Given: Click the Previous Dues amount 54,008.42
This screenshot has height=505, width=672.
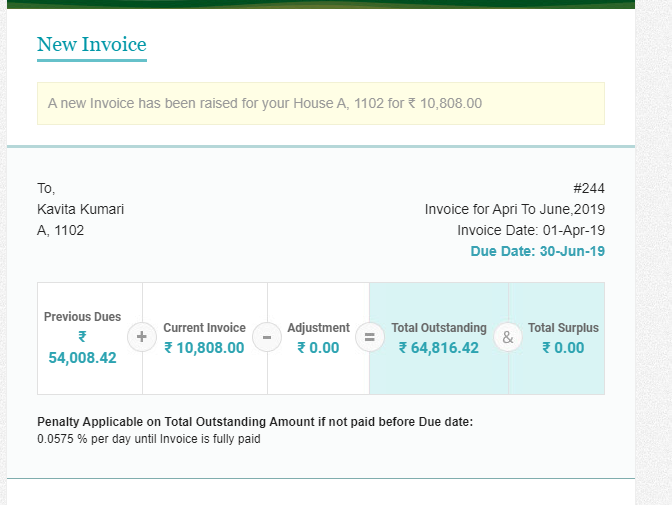Looking at the screenshot, I should (x=82, y=358).
